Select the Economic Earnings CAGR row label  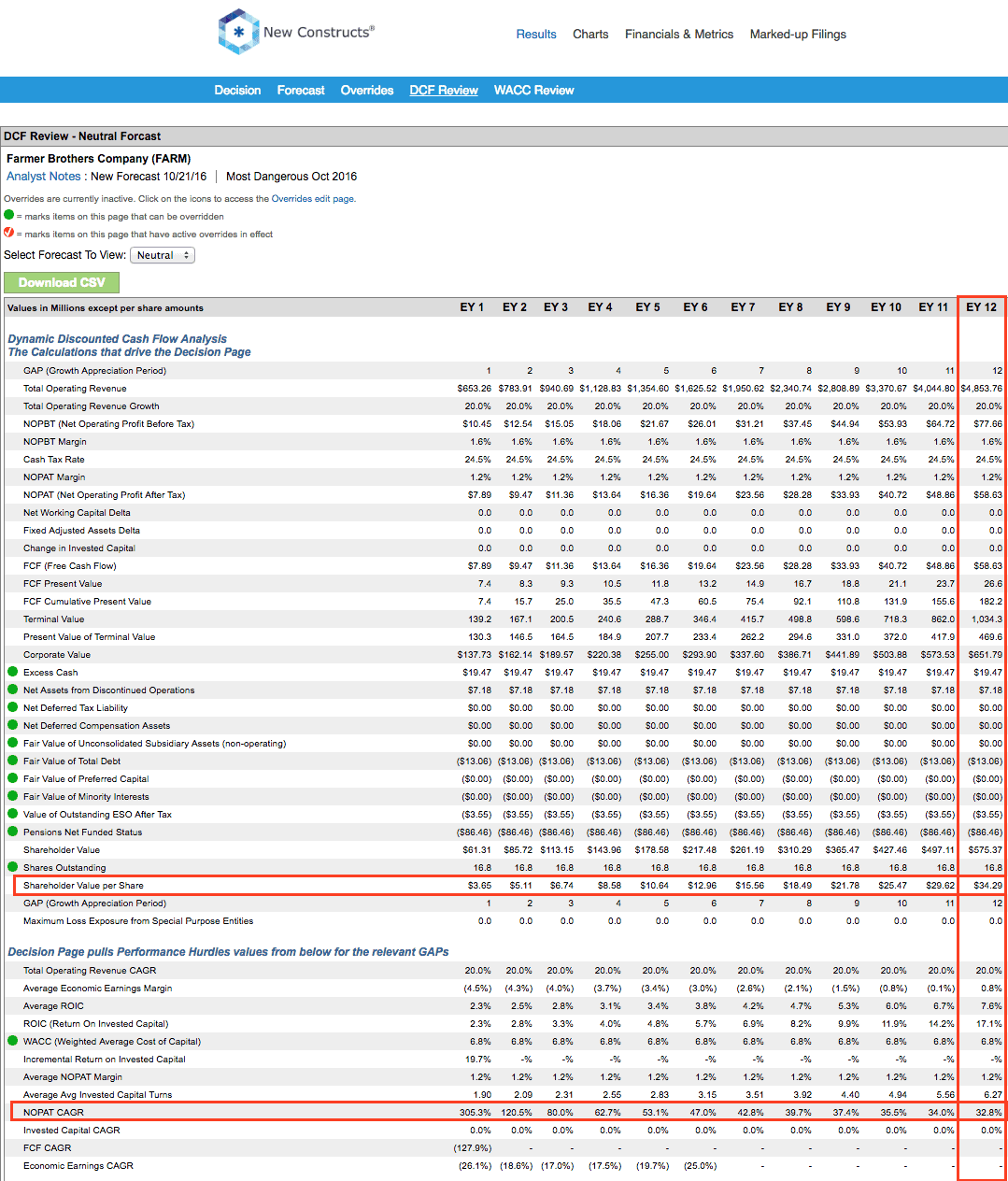[x=78, y=1166]
